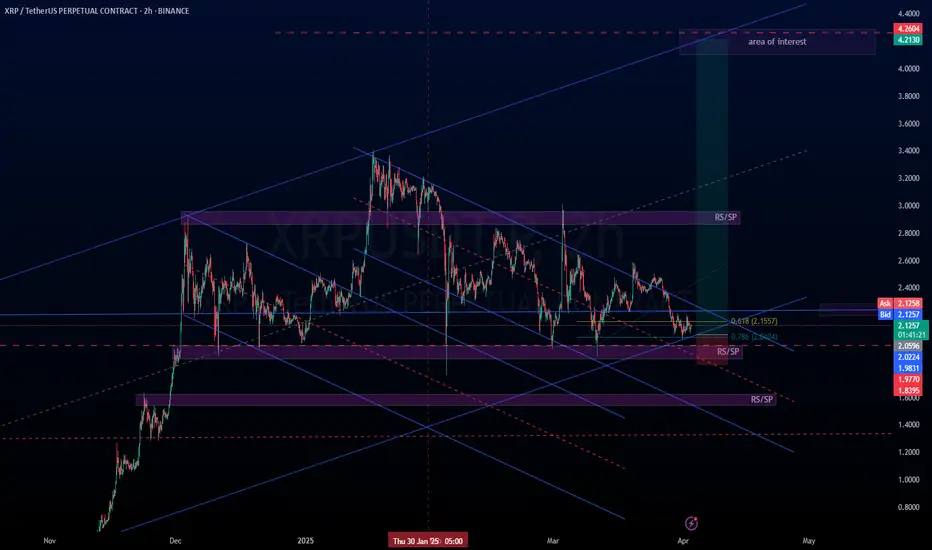Click Nov on the time axis
Screen dimensions: 932x550
point(50,540)
